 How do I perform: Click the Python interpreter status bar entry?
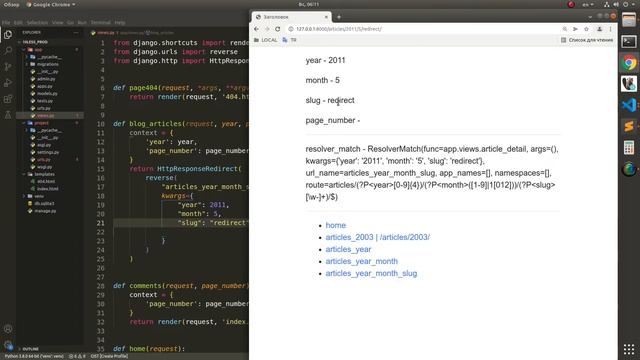click(x=34, y=356)
